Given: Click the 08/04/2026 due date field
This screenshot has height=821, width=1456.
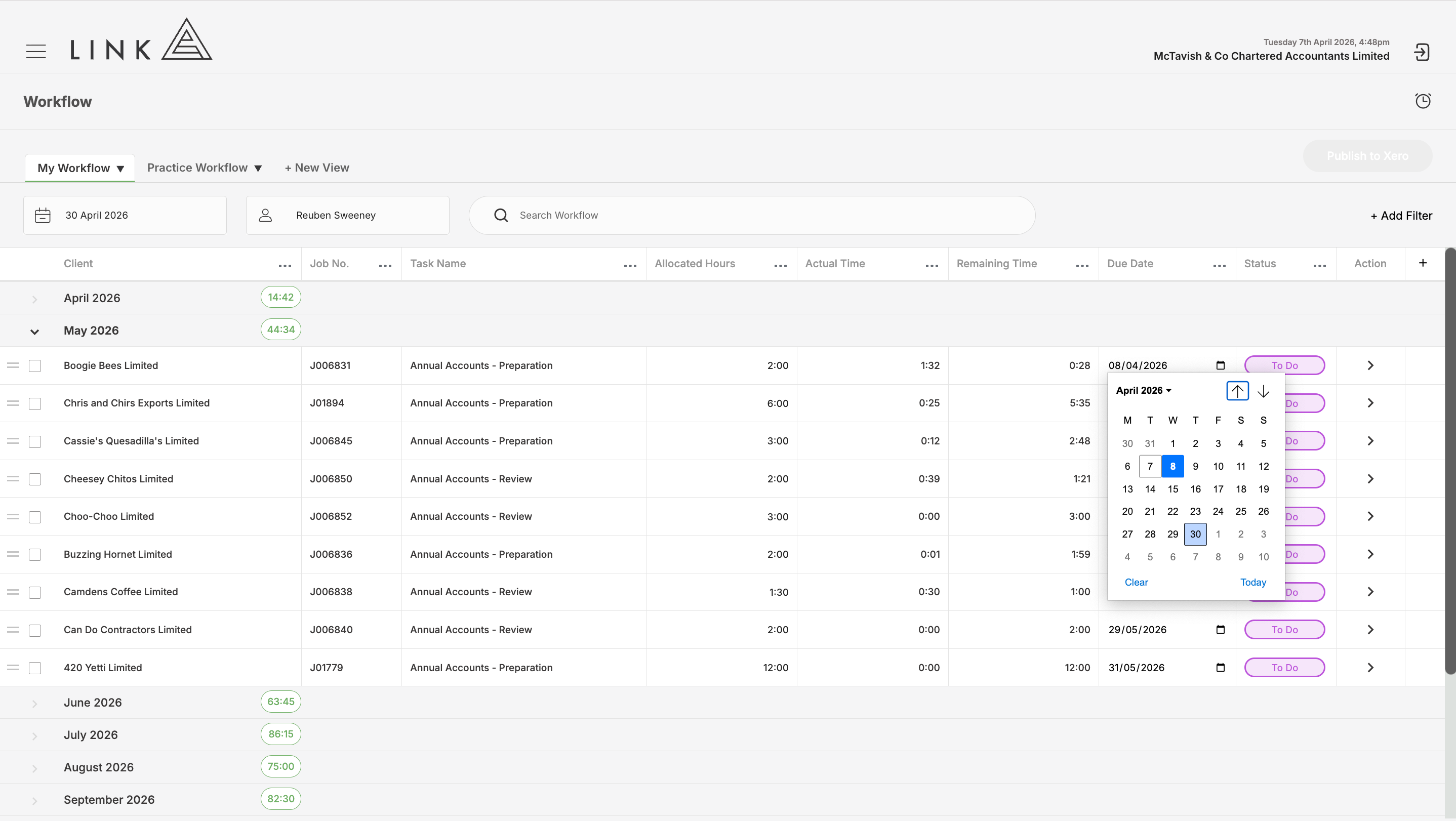Looking at the screenshot, I should [1166, 365].
